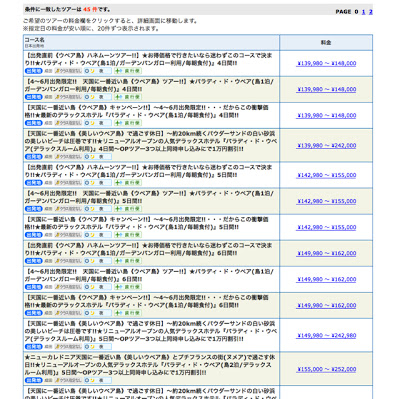This screenshot has width=400, height=399.
Task: Click 出発地 badge under the 4日間 ハネムーンツアー
Action: tap(33, 71)
